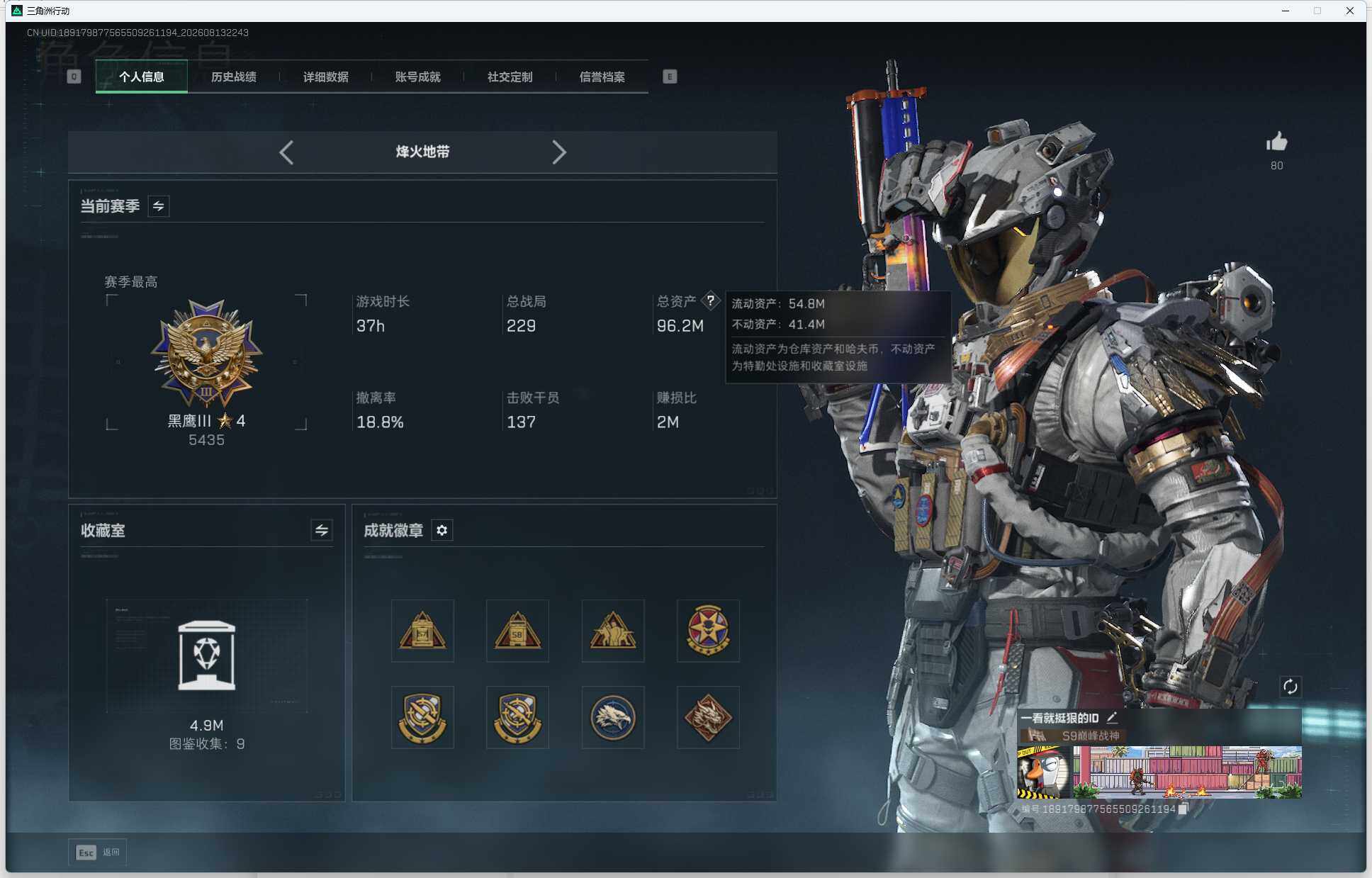Click the 流动资产 54.8M line

778,303
